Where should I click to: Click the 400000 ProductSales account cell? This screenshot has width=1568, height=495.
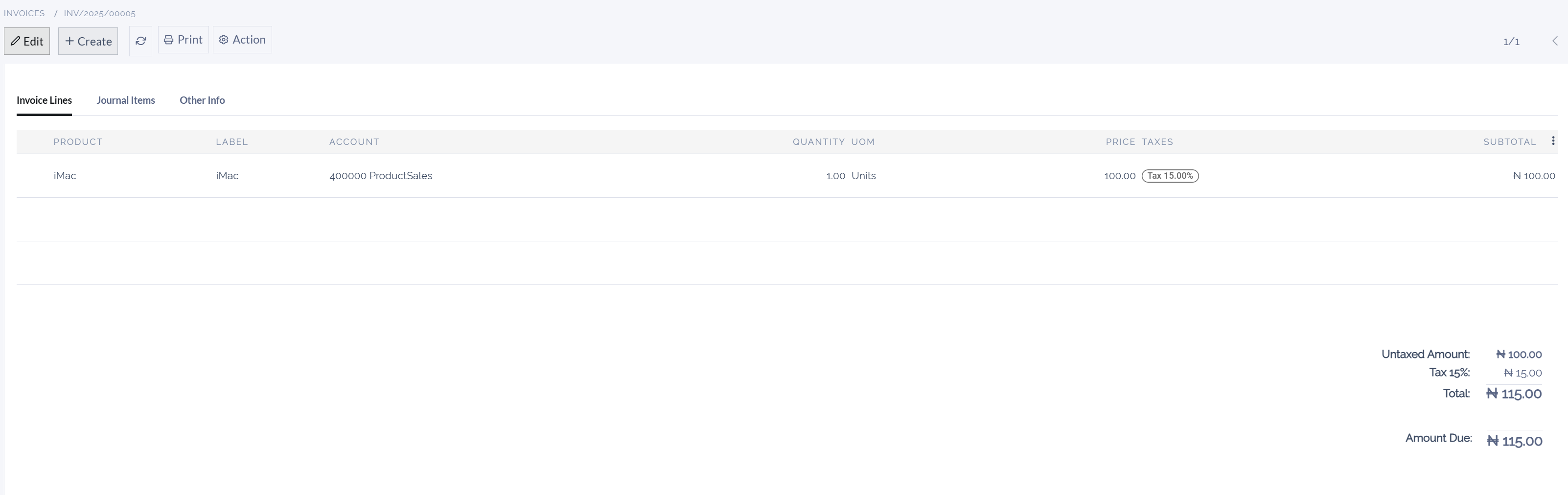380,176
